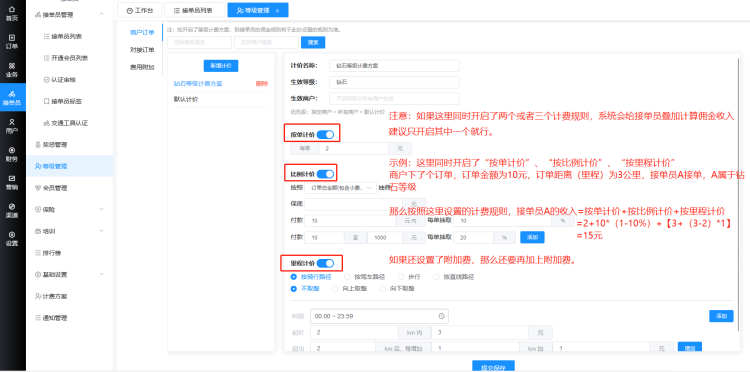Click 增加 in the 超出 km row
750x372 pixels.
pos(690,349)
